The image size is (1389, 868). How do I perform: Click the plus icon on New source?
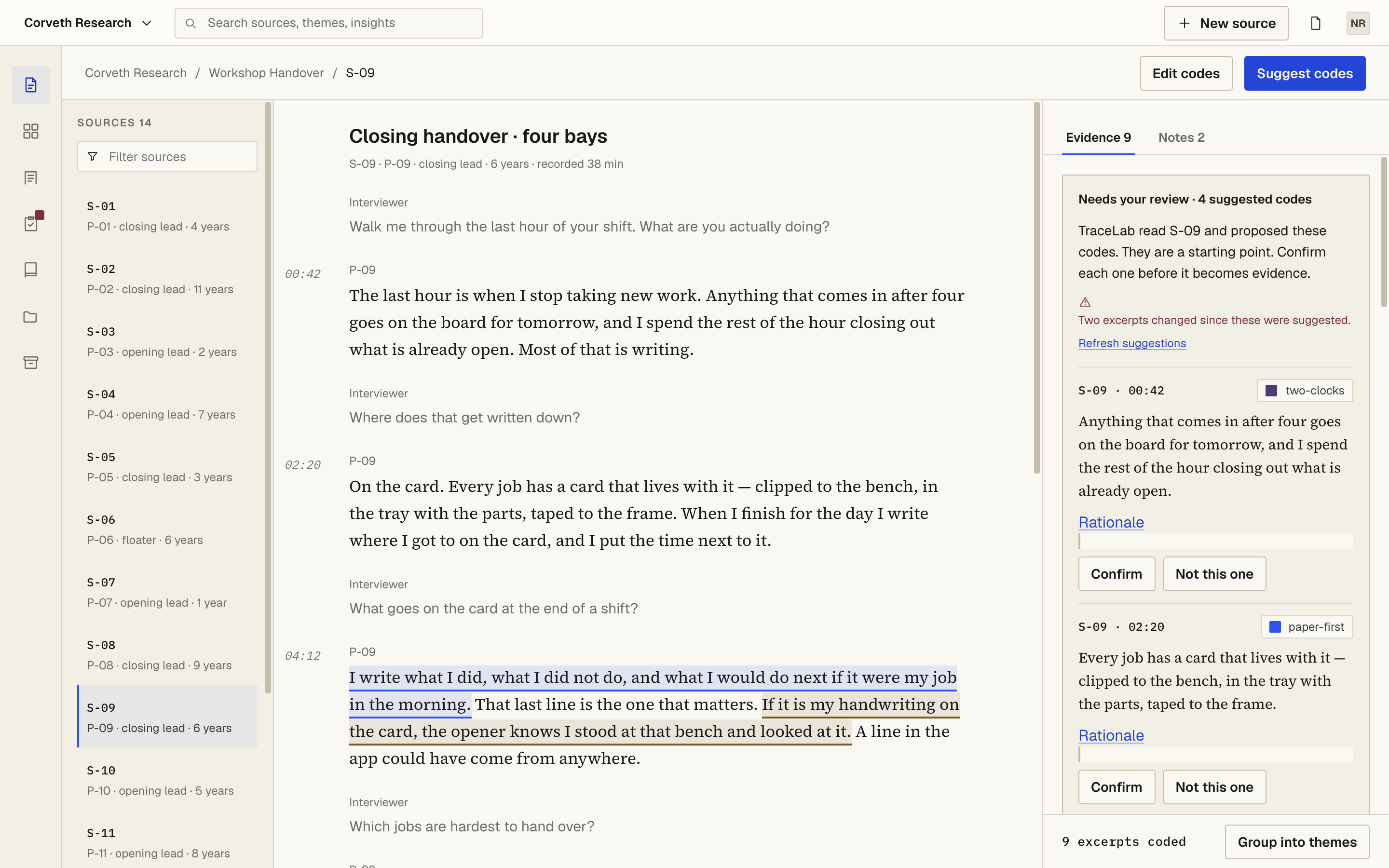(1184, 23)
